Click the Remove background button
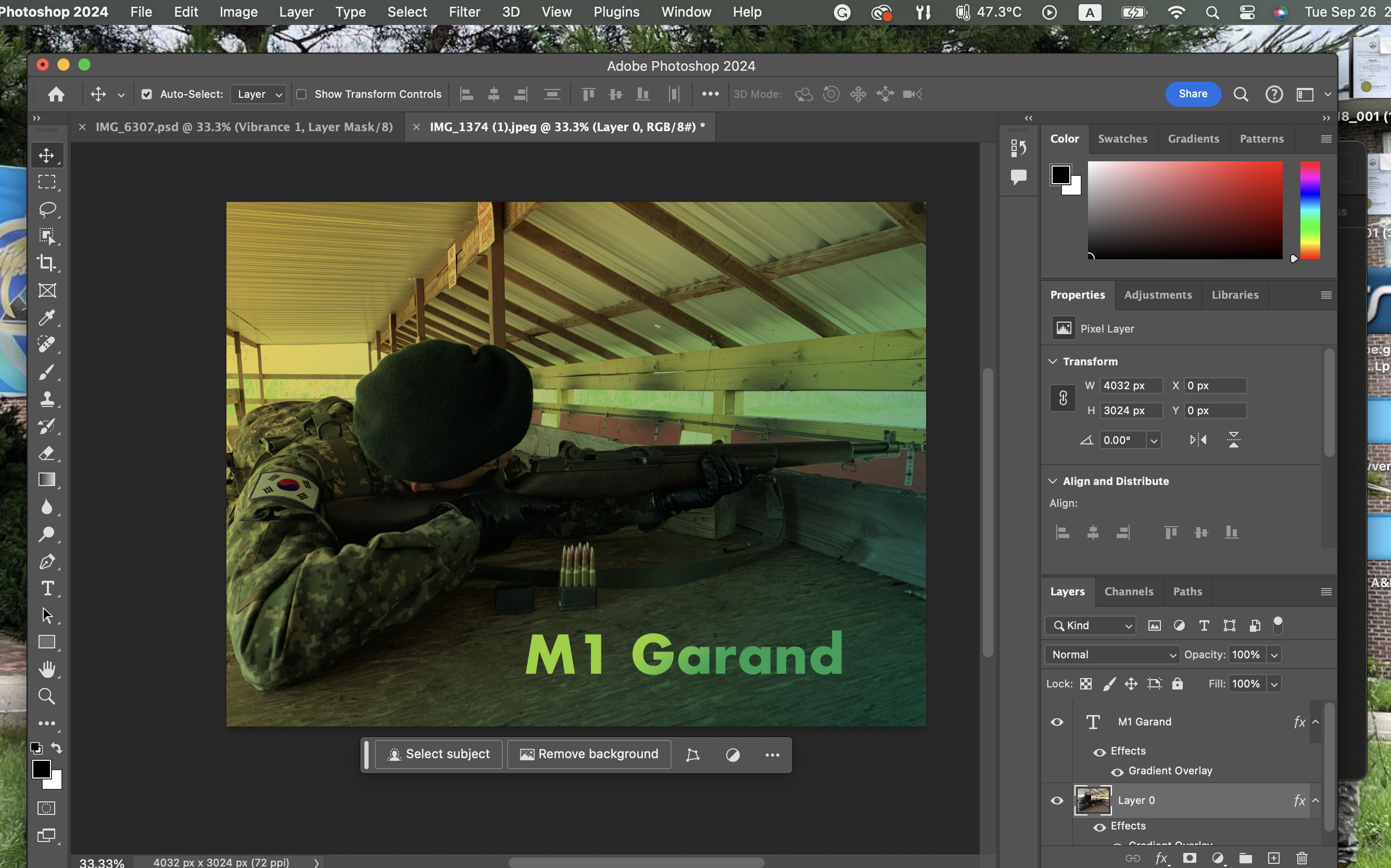This screenshot has height=868, width=1391. point(589,755)
